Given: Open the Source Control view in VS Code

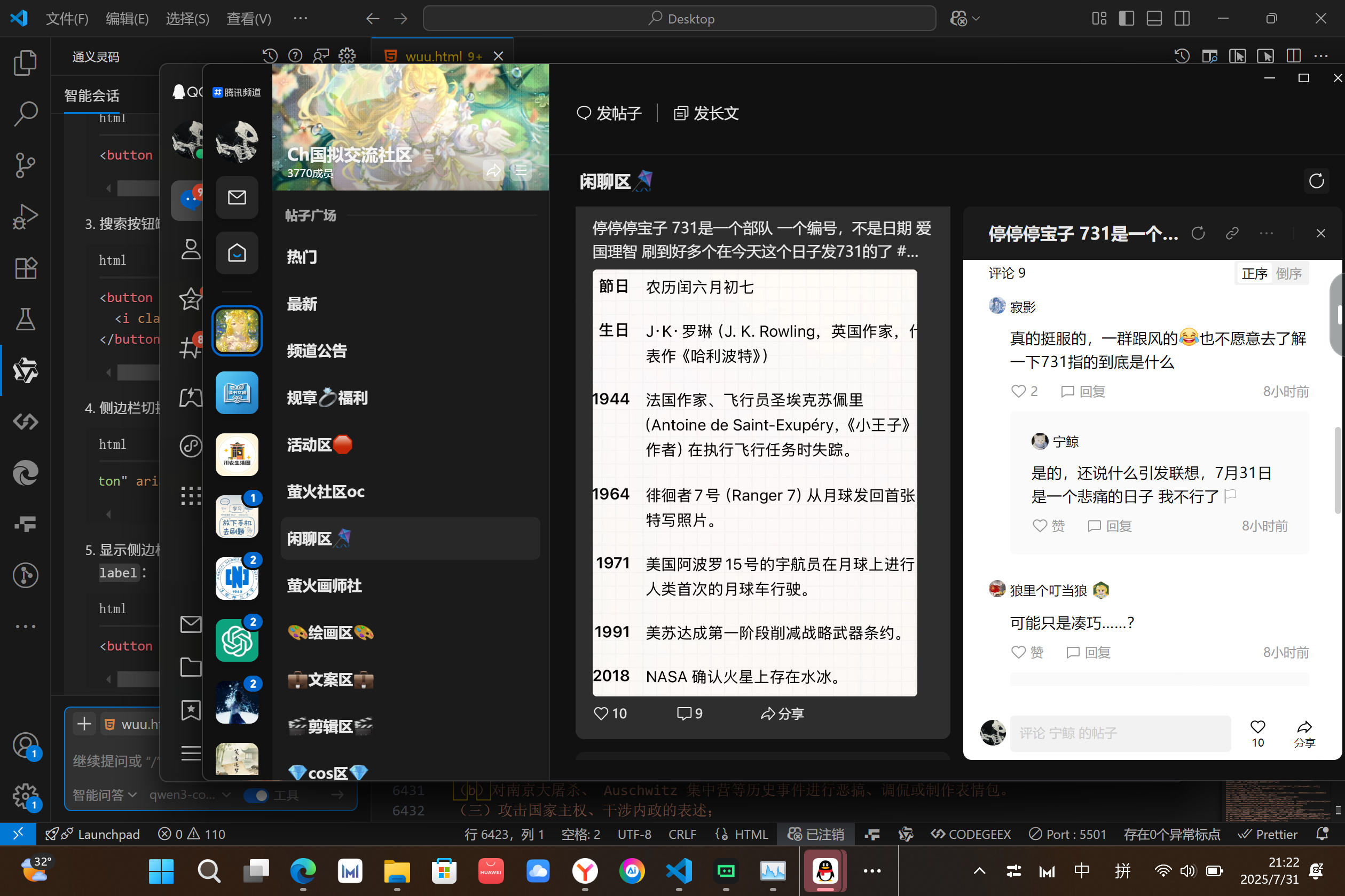Looking at the screenshot, I should tap(25, 165).
